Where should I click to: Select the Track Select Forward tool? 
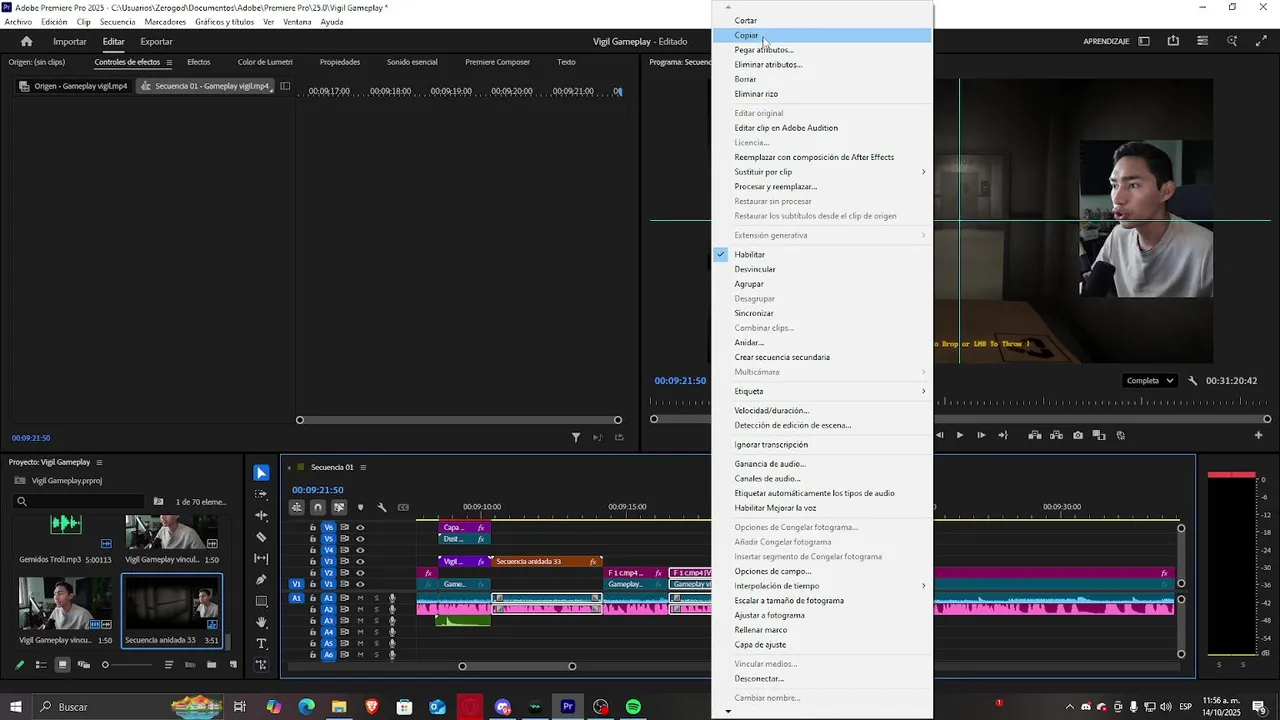point(261,494)
